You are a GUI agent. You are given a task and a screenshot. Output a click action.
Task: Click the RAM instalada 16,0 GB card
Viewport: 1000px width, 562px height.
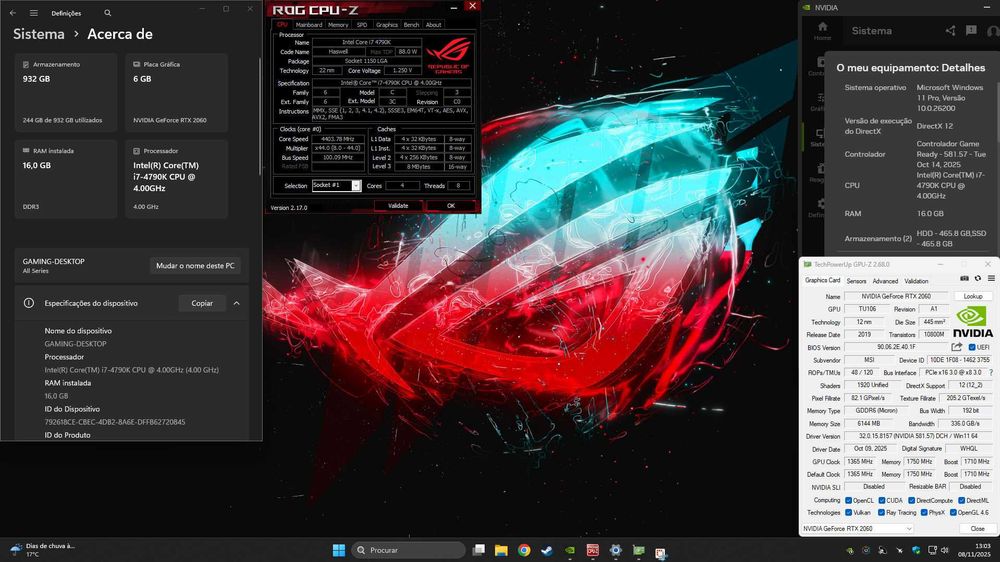[66, 179]
